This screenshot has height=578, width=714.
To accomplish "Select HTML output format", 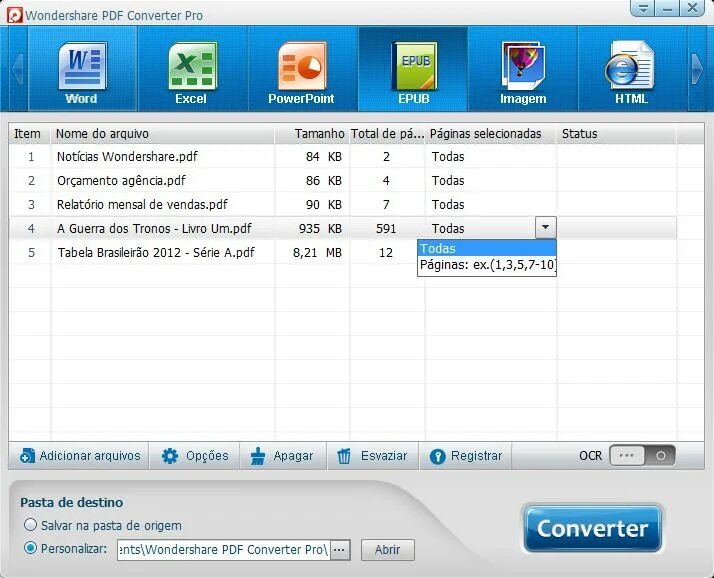I will click(x=632, y=69).
